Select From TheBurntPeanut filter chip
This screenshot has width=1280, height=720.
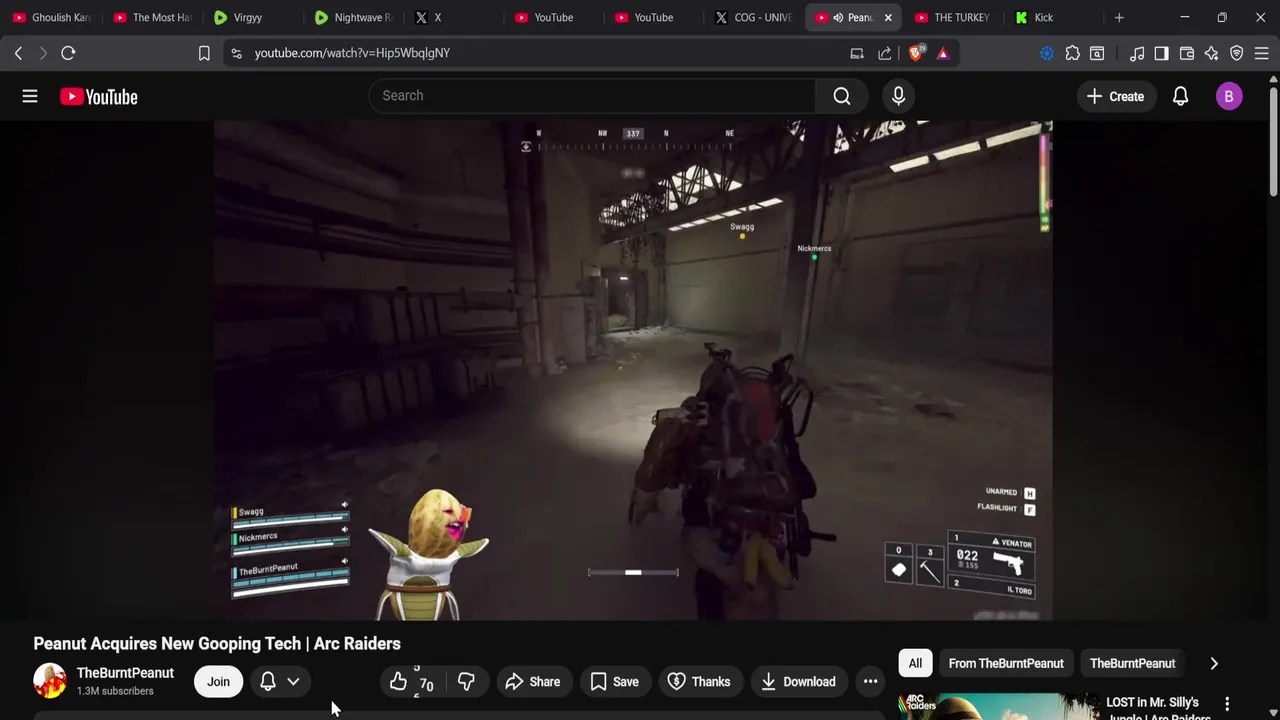(1006, 663)
